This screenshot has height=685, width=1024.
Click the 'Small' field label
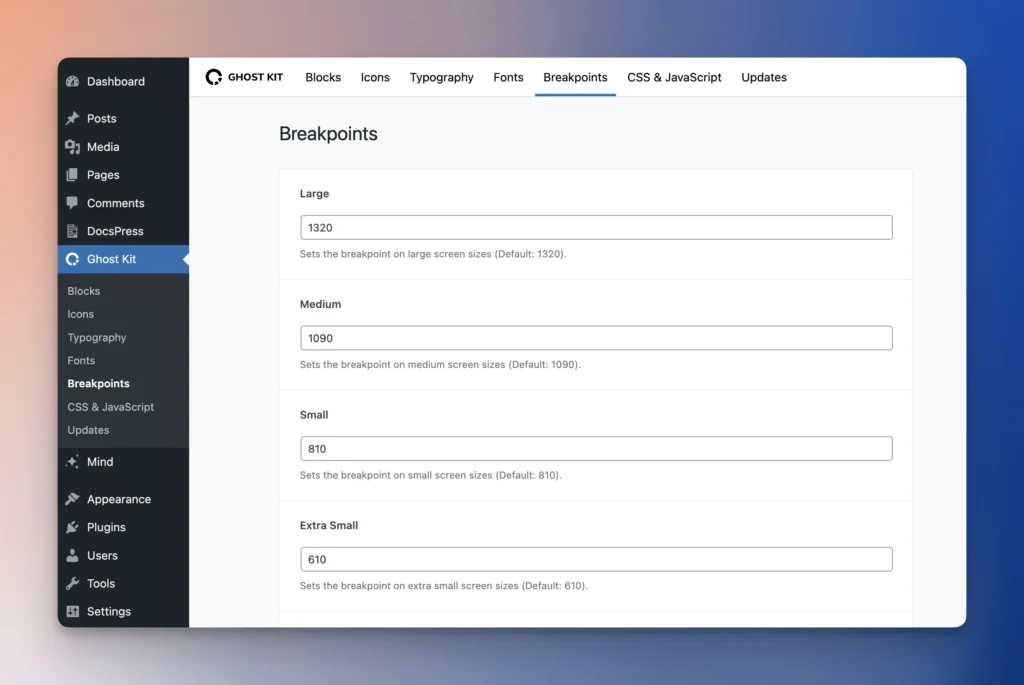click(x=313, y=415)
